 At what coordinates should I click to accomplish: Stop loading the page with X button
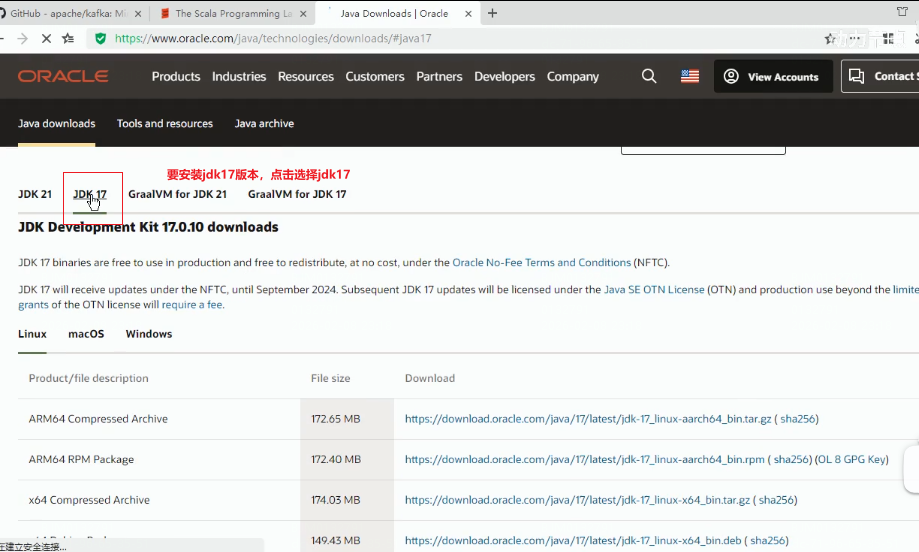click(46, 39)
